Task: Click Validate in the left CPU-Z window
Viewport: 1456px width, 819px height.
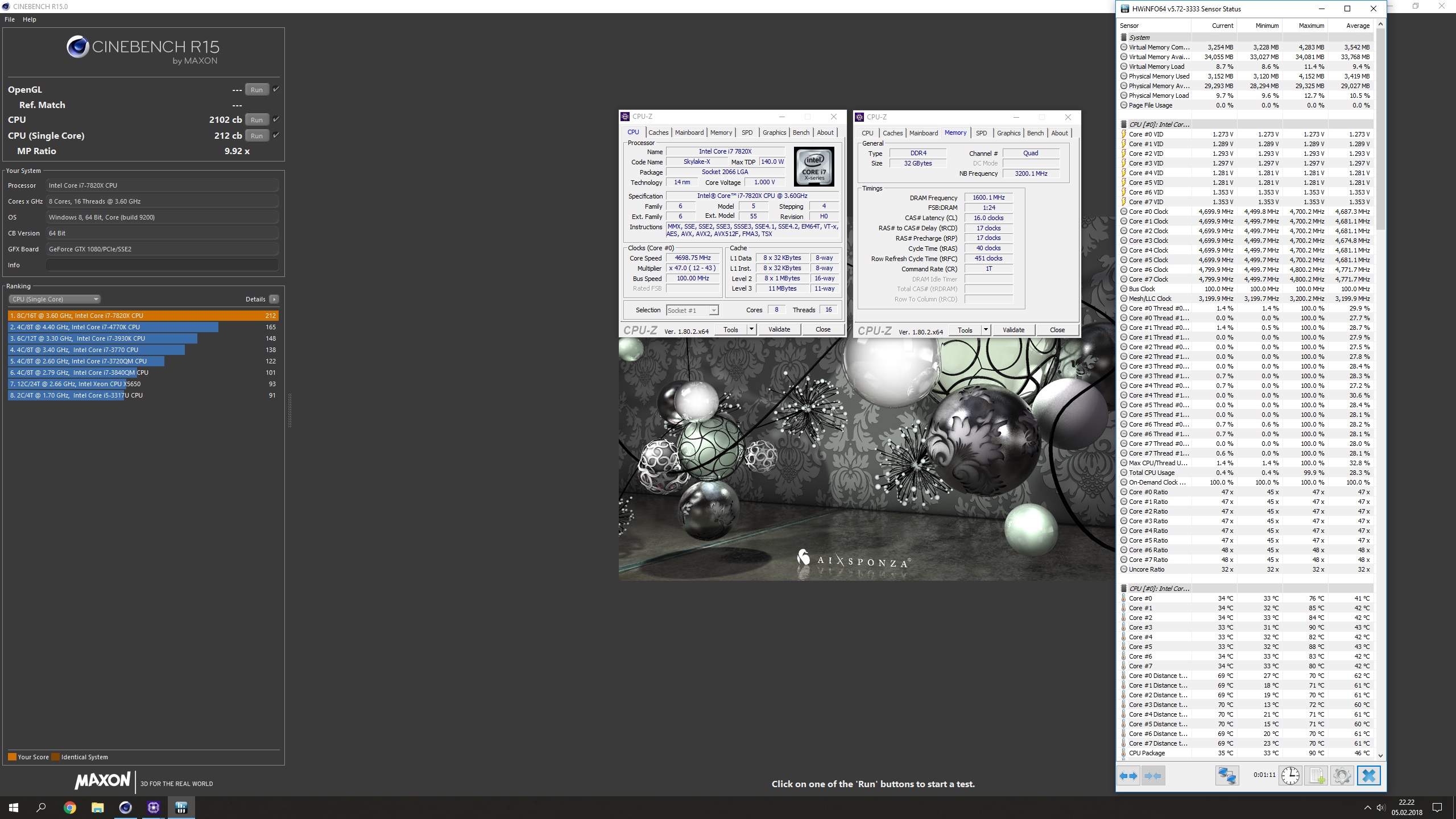Action: tap(779, 329)
